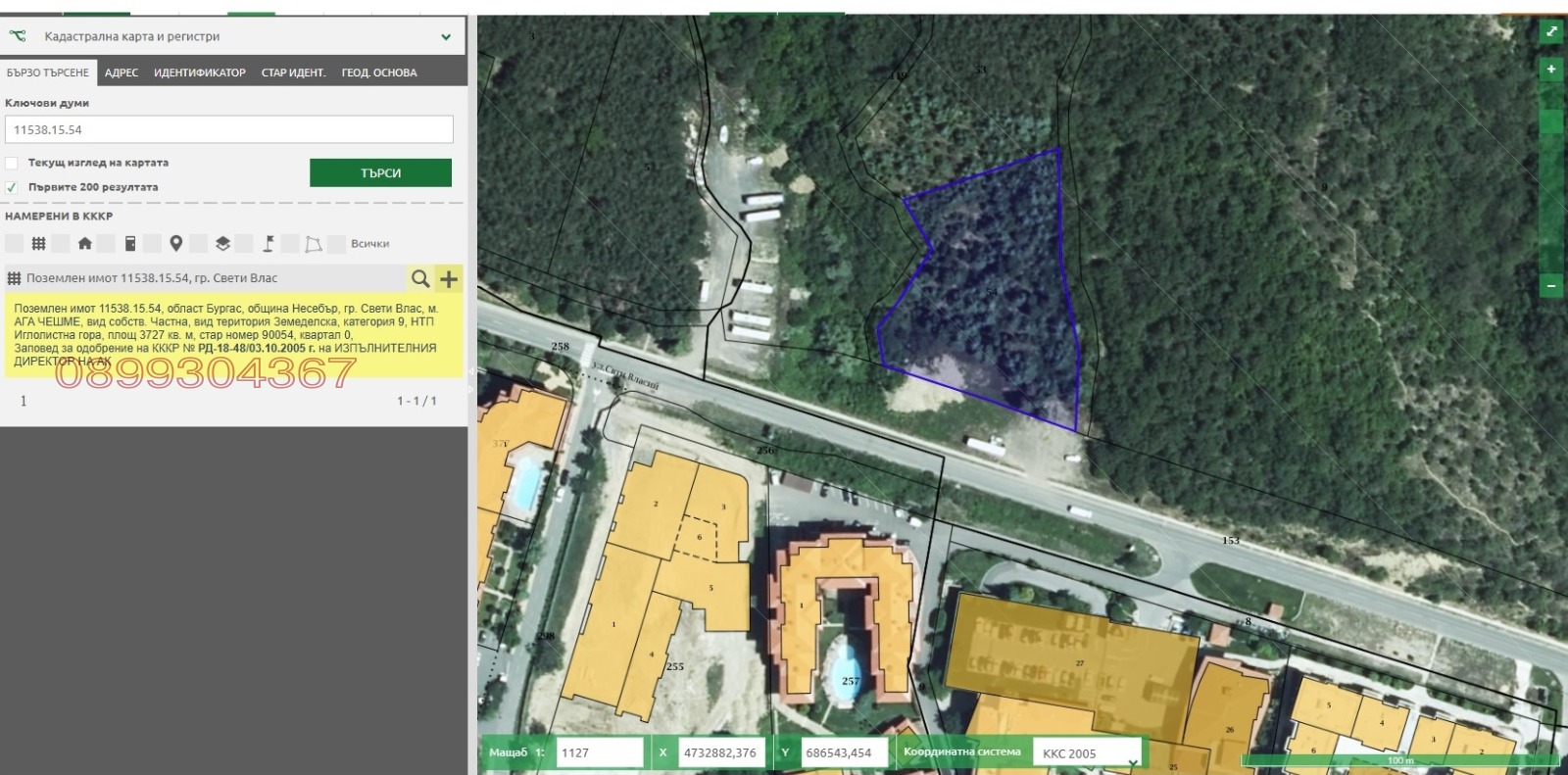Click the flag marker filter icon

point(268,244)
